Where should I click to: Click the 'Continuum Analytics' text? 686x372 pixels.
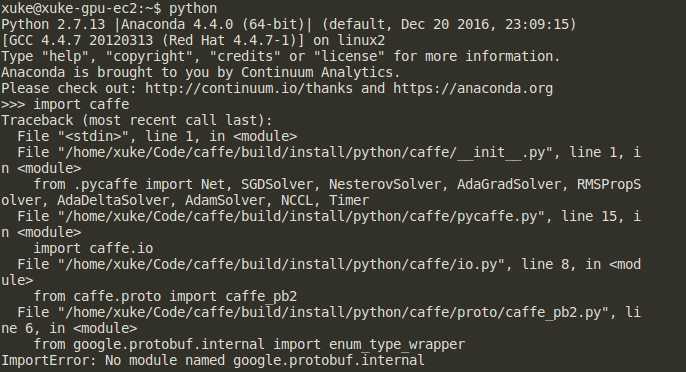coord(317,72)
